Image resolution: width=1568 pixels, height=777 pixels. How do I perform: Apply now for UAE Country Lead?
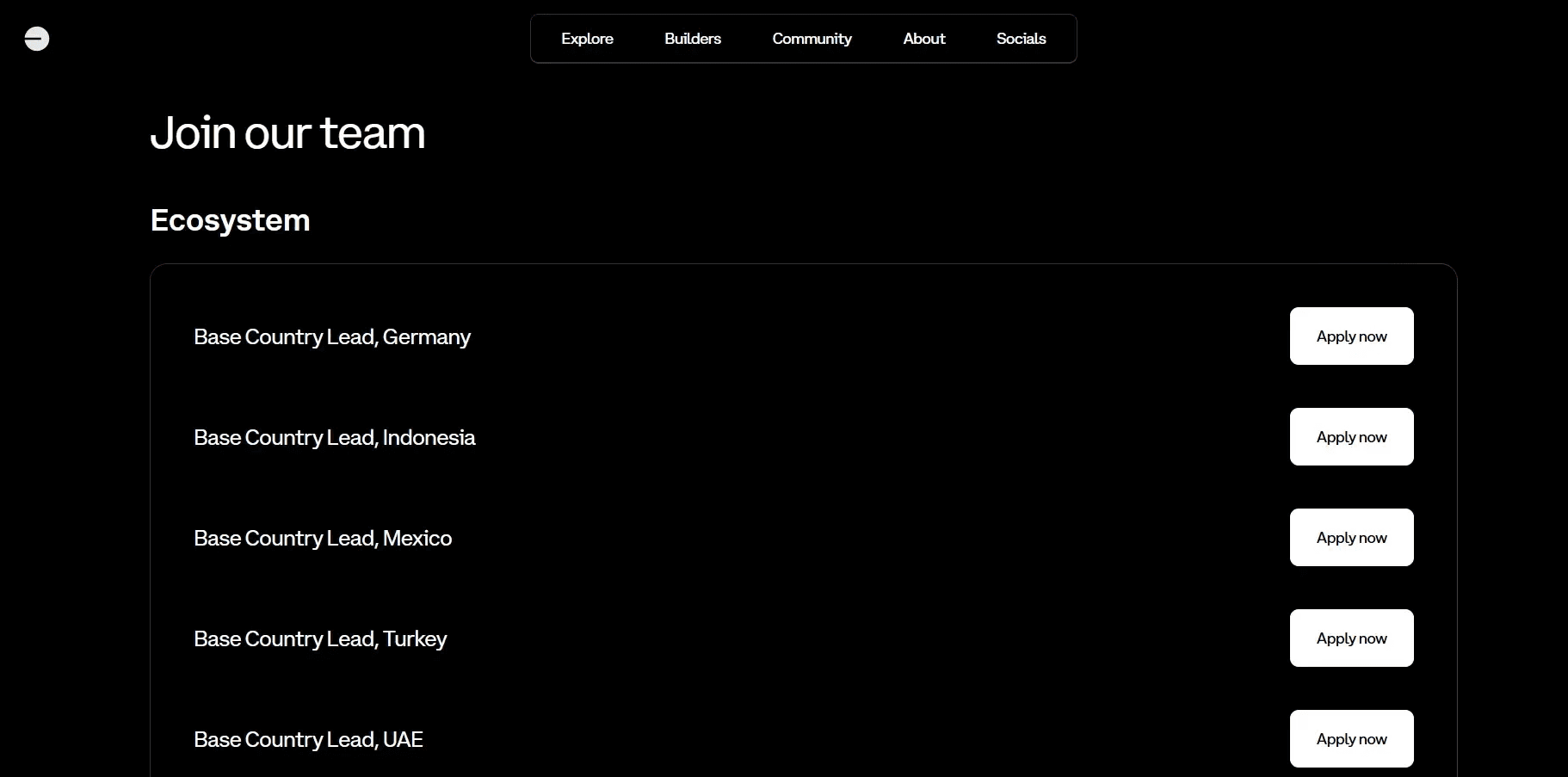1351,739
